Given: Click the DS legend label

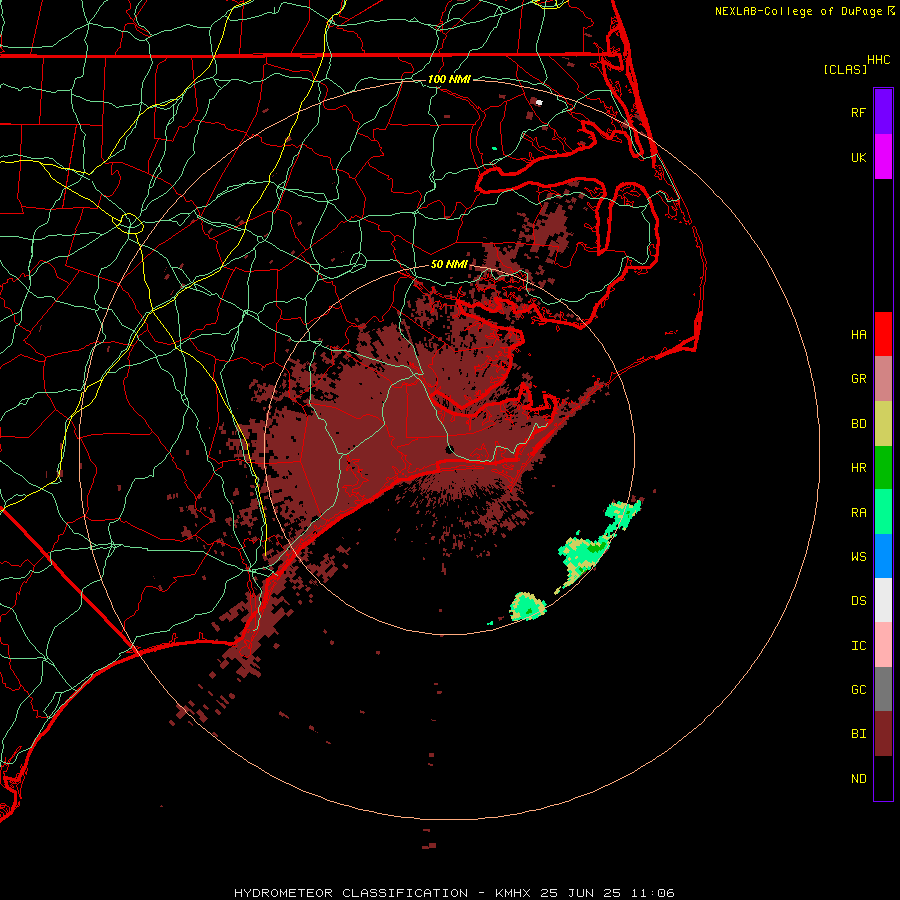Looking at the screenshot, I should point(859,601).
